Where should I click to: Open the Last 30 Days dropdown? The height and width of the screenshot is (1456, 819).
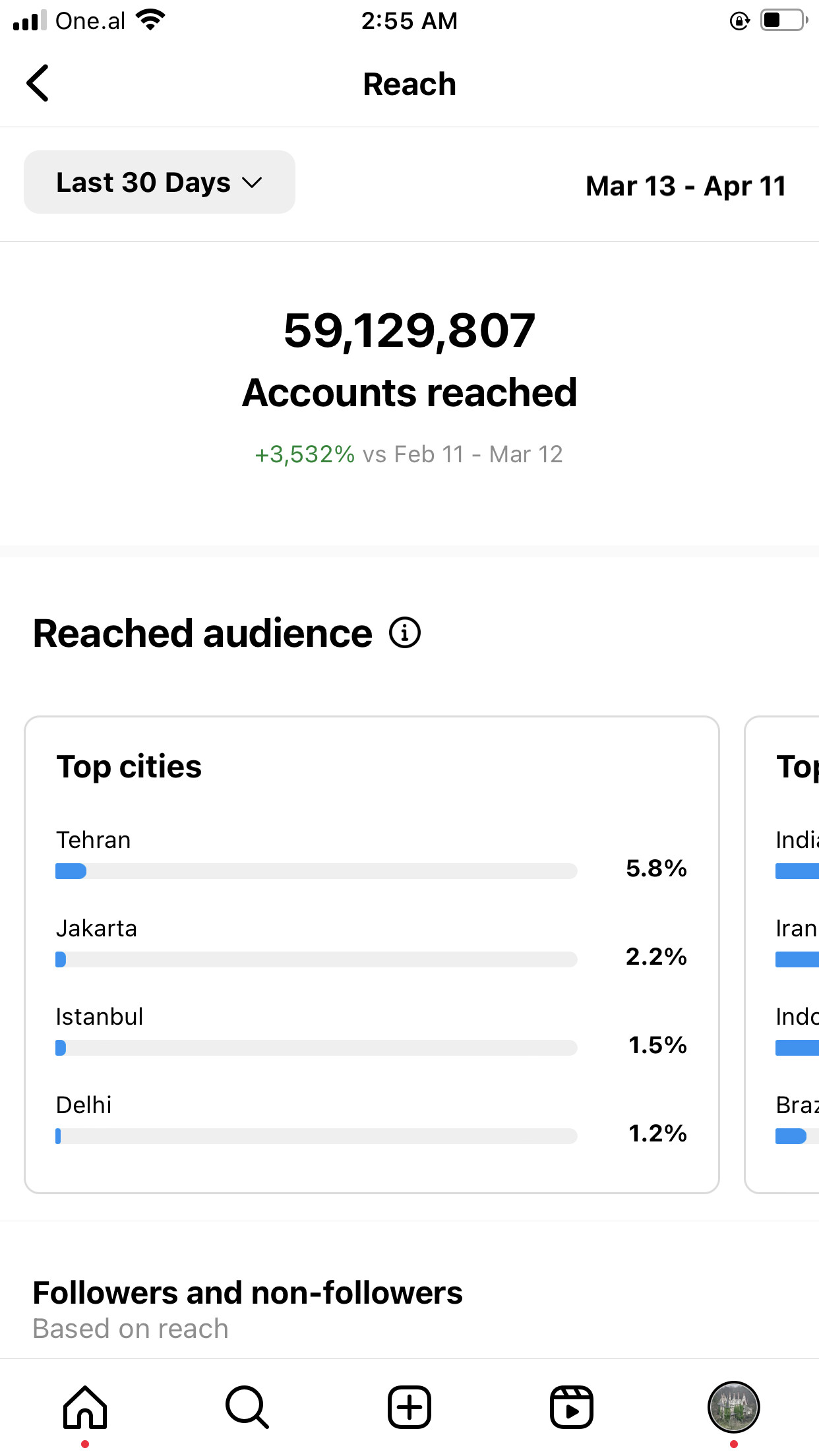(160, 183)
